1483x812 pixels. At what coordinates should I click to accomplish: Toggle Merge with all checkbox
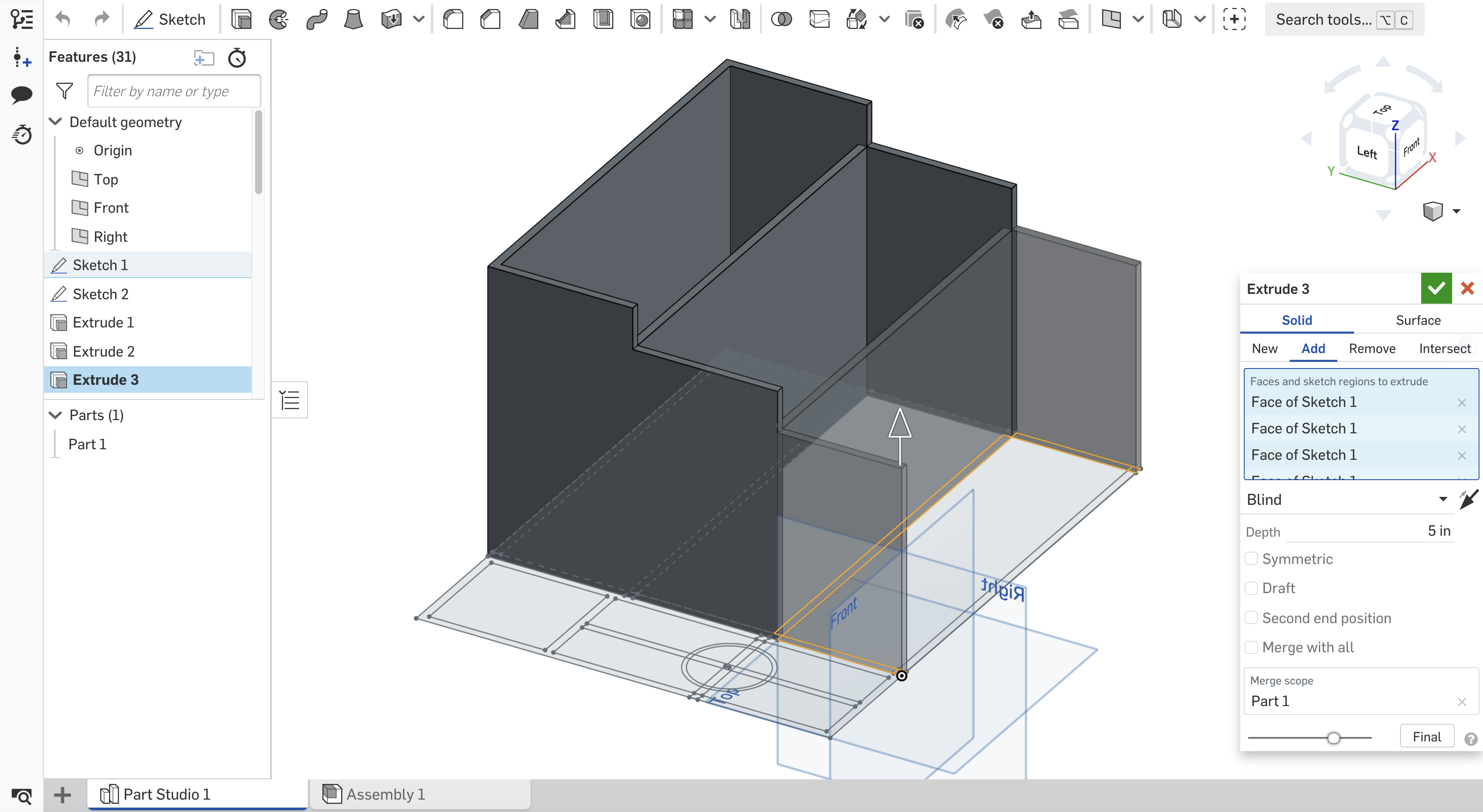pyautogui.click(x=1252, y=646)
